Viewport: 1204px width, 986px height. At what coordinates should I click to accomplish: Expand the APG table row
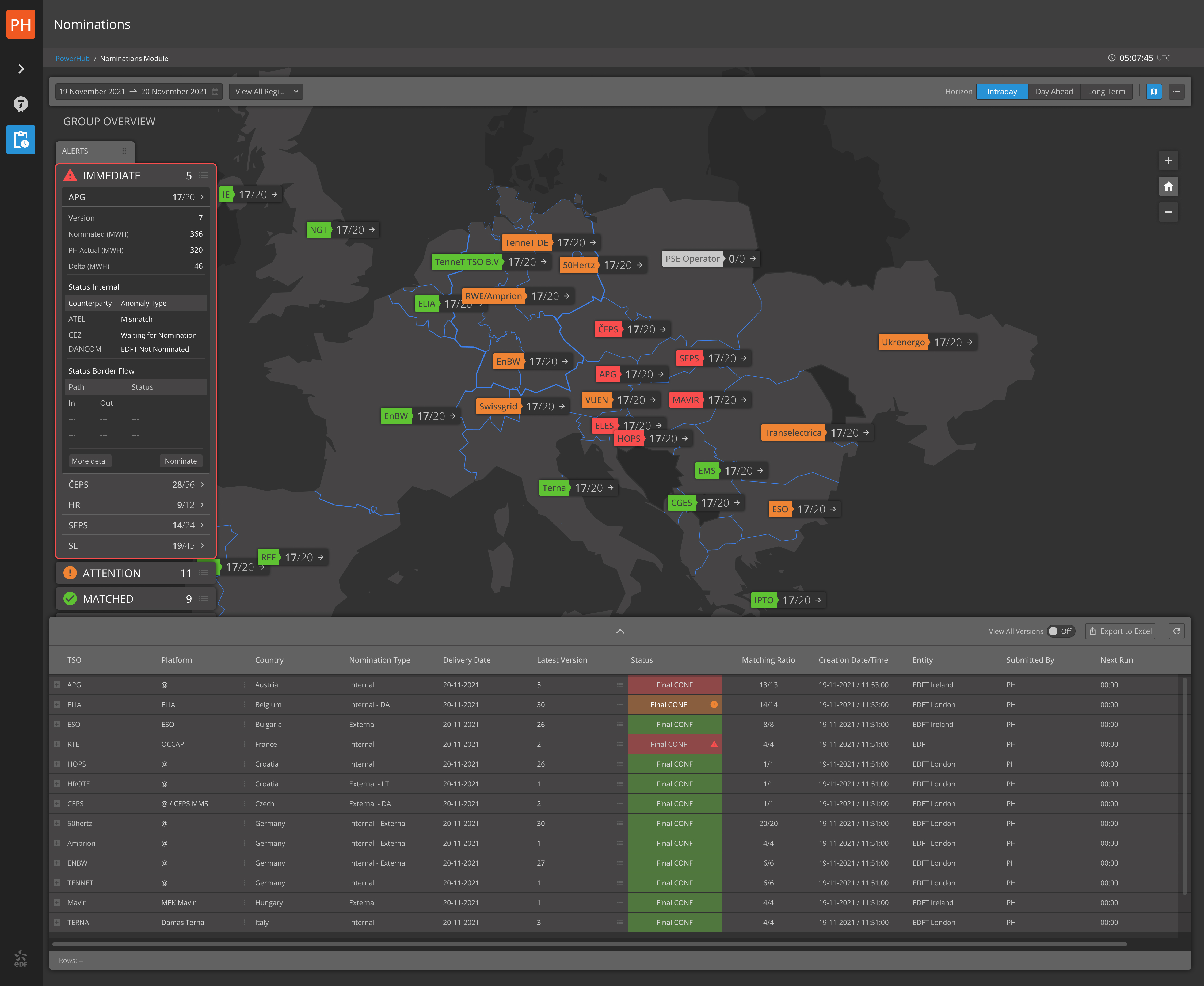(57, 684)
